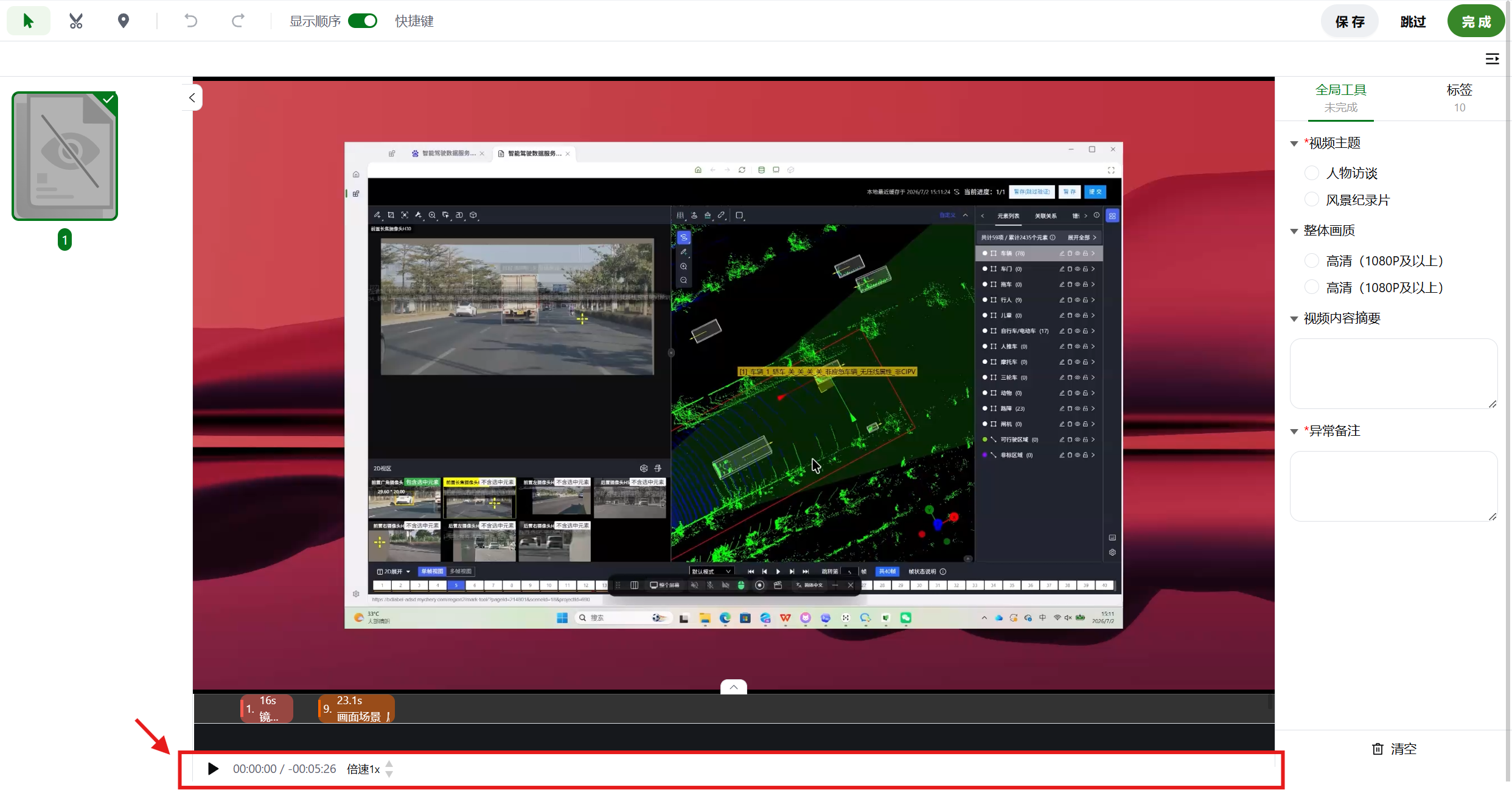Expand the timeline with the up chevron
The height and width of the screenshot is (790, 1512).
(734, 687)
